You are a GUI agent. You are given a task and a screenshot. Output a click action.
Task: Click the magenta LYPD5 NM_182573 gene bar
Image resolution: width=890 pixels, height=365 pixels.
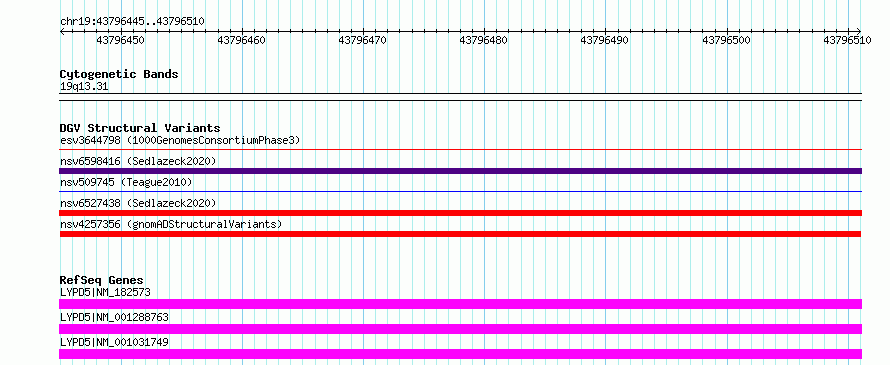pos(460,304)
